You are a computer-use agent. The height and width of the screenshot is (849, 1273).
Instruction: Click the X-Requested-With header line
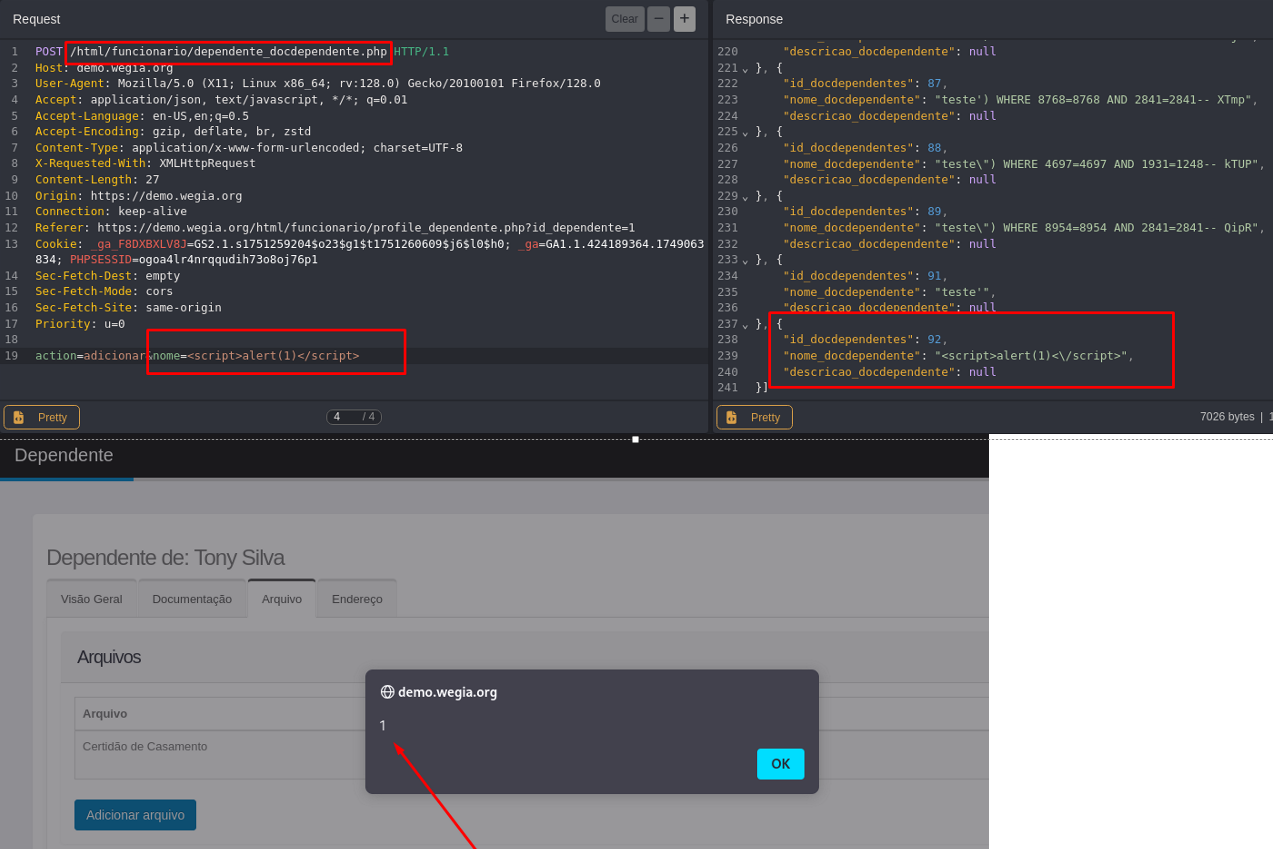click(145, 163)
